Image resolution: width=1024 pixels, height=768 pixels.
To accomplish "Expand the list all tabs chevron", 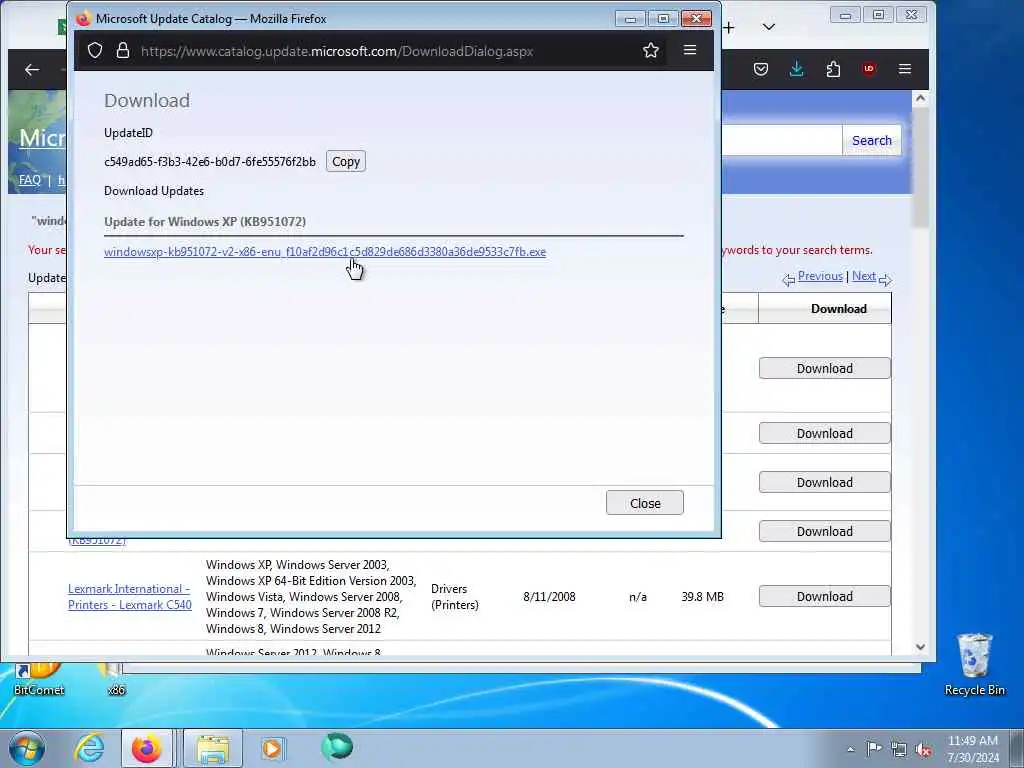I will [x=769, y=27].
